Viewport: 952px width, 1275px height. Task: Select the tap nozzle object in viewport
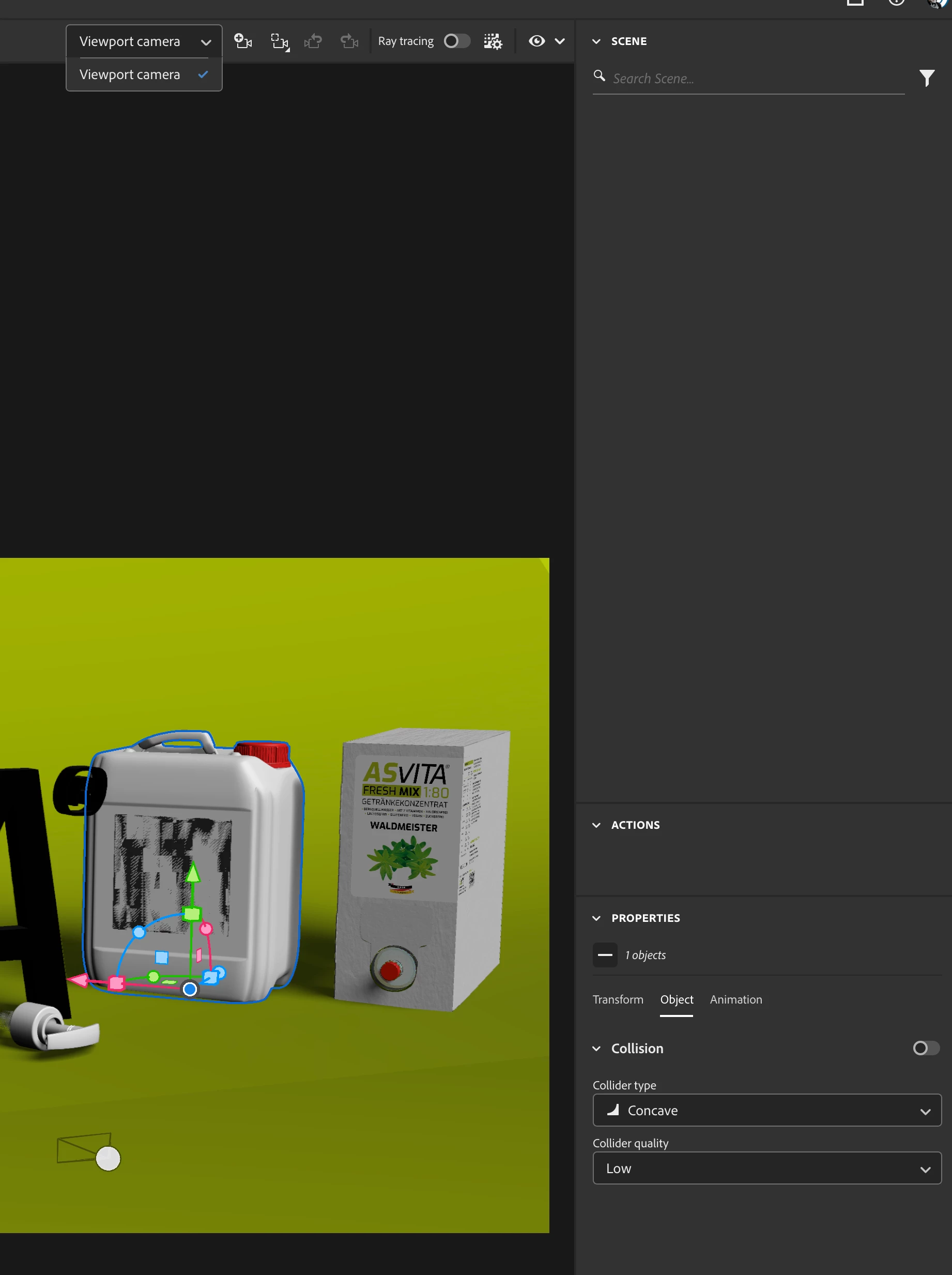[x=55, y=1027]
